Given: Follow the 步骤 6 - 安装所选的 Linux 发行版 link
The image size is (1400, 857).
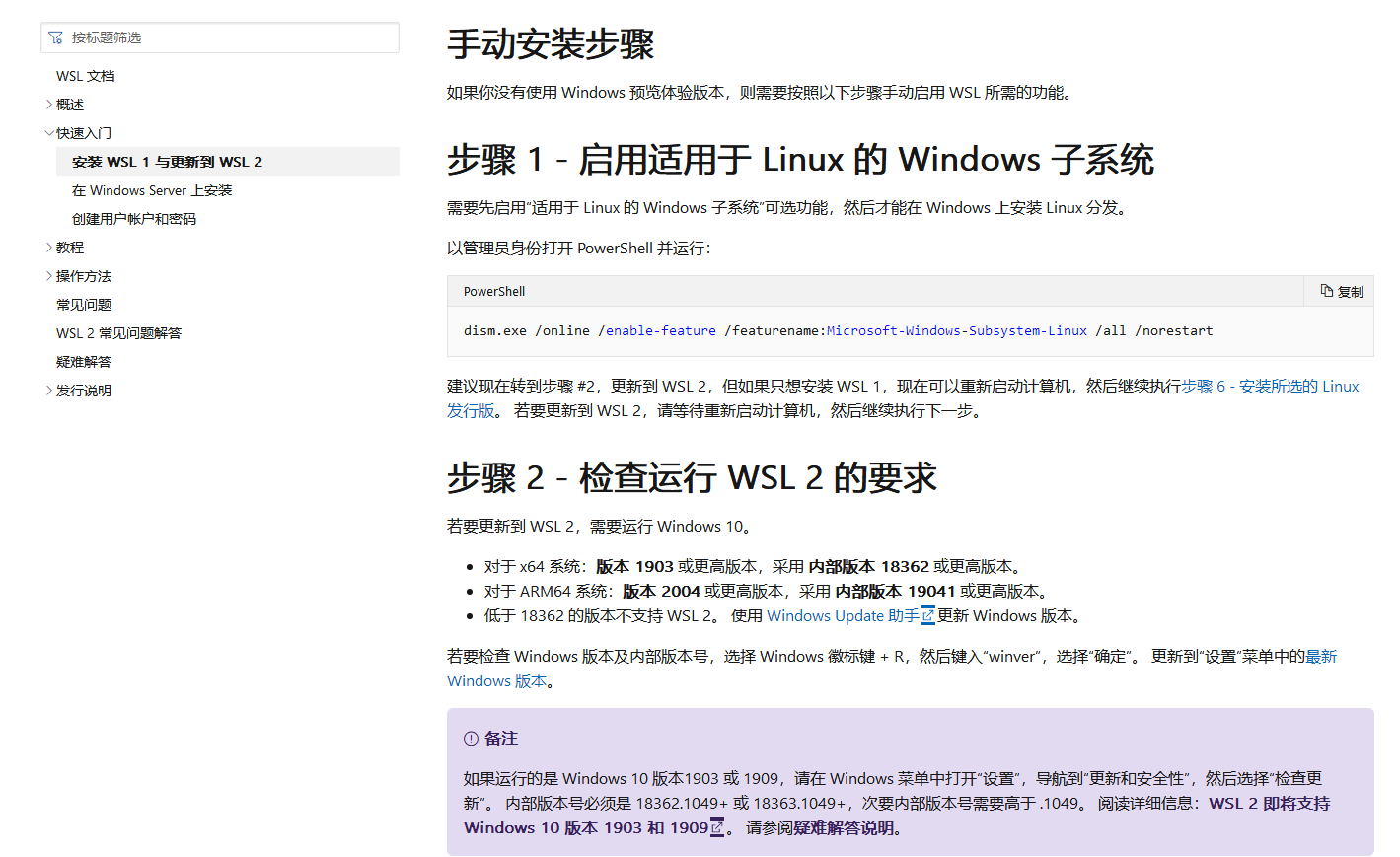Looking at the screenshot, I should coord(1270,387).
